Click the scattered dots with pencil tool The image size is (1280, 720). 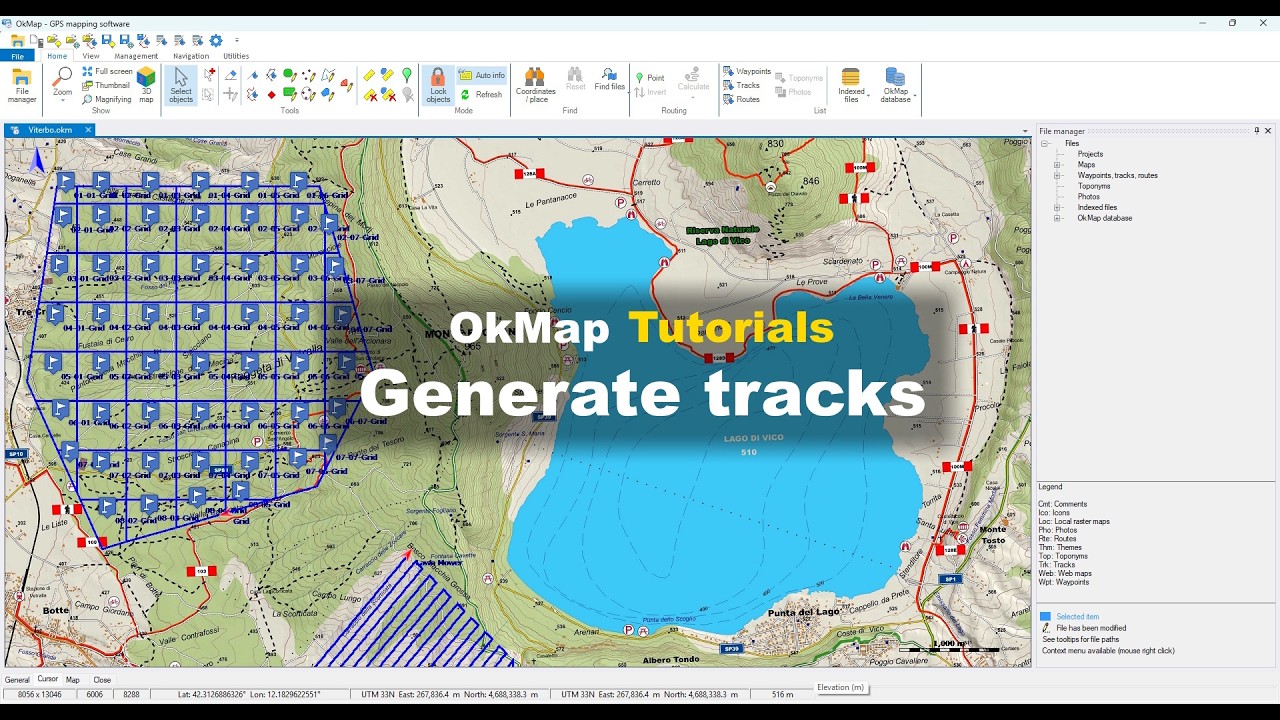[309, 75]
